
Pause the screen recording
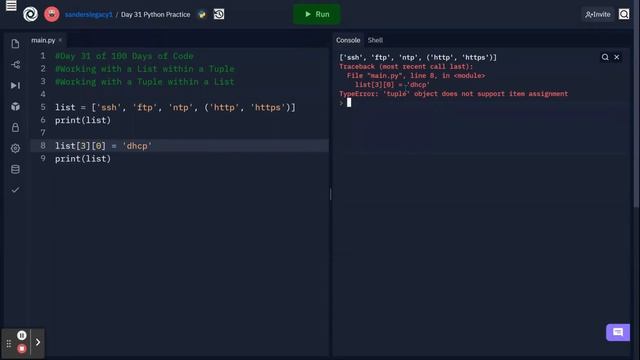pyautogui.click(x=22, y=335)
